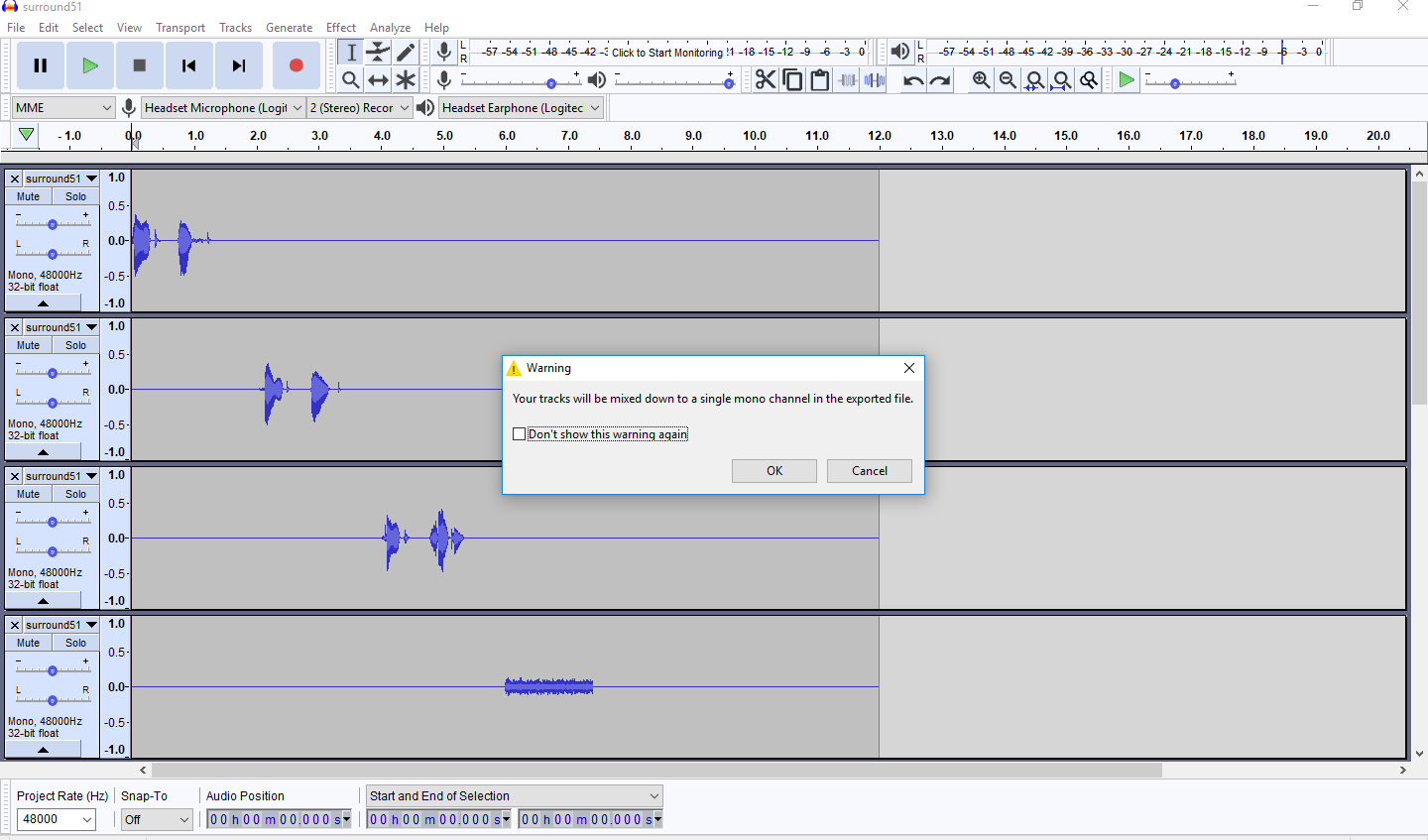Screen dimensions: 1428x840
Task: Open the Snap-To dropdown
Action: [157, 819]
